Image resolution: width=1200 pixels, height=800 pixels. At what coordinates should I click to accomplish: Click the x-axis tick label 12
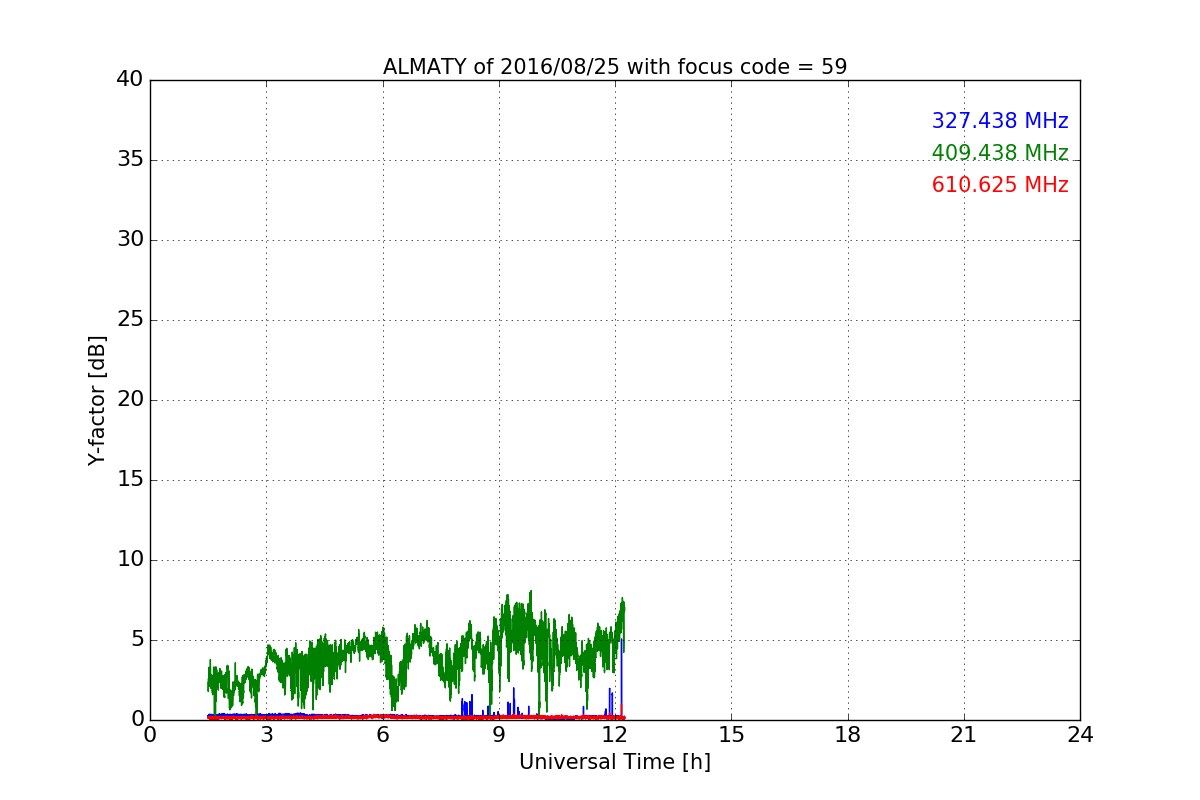click(x=615, y=735)
